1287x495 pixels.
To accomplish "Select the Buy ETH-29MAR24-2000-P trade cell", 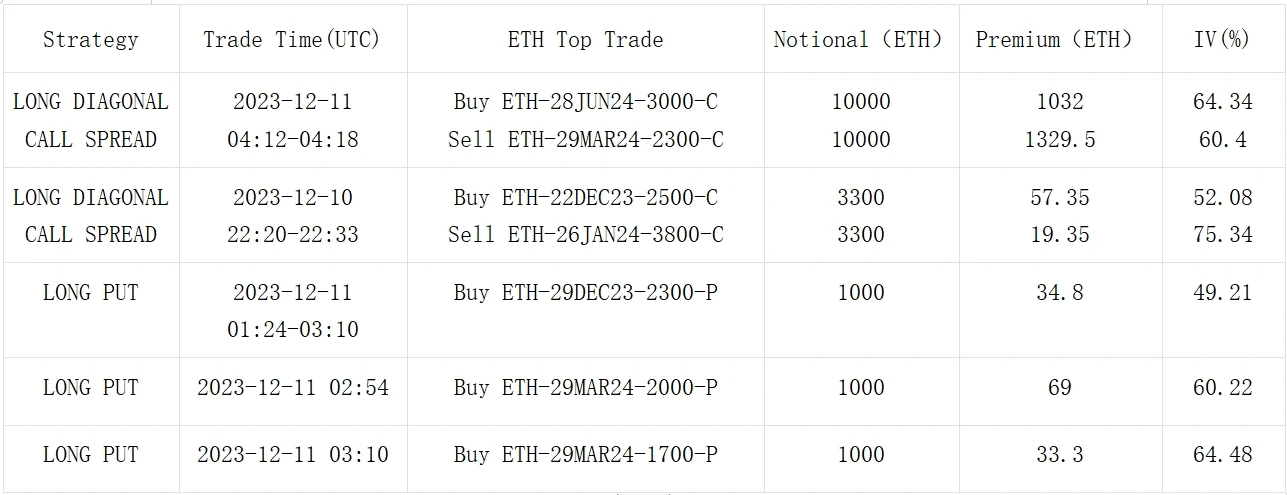I will point(585,387).
